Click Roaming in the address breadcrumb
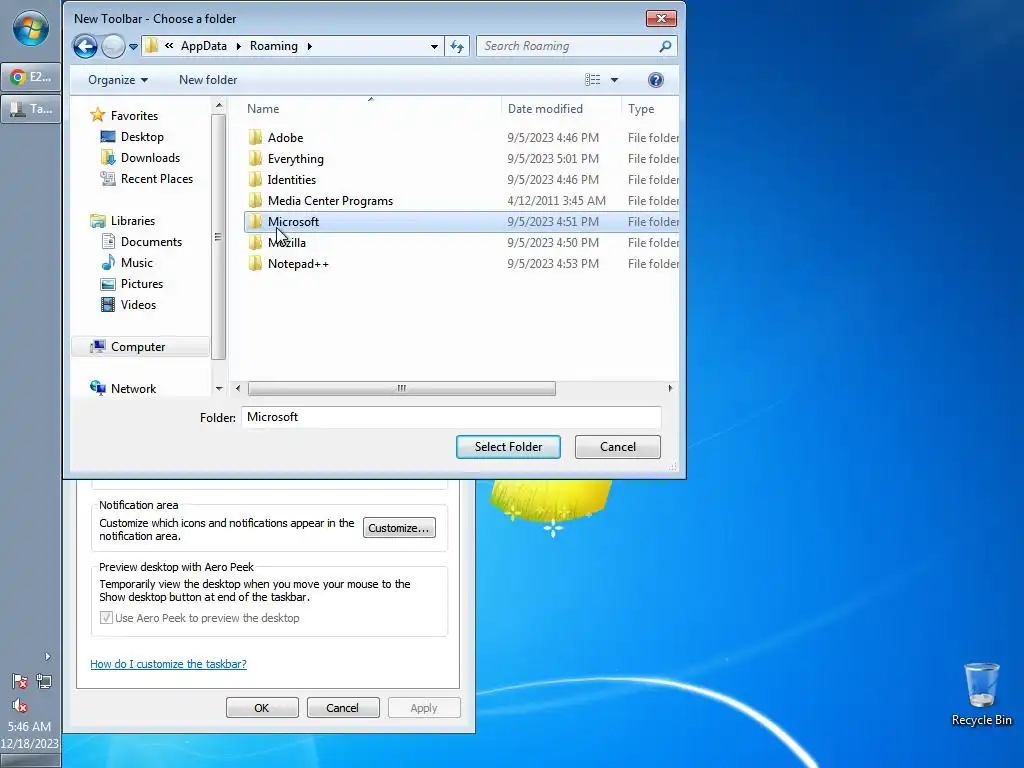Viewport: 1024px width, 768px height. pos(274,46)
